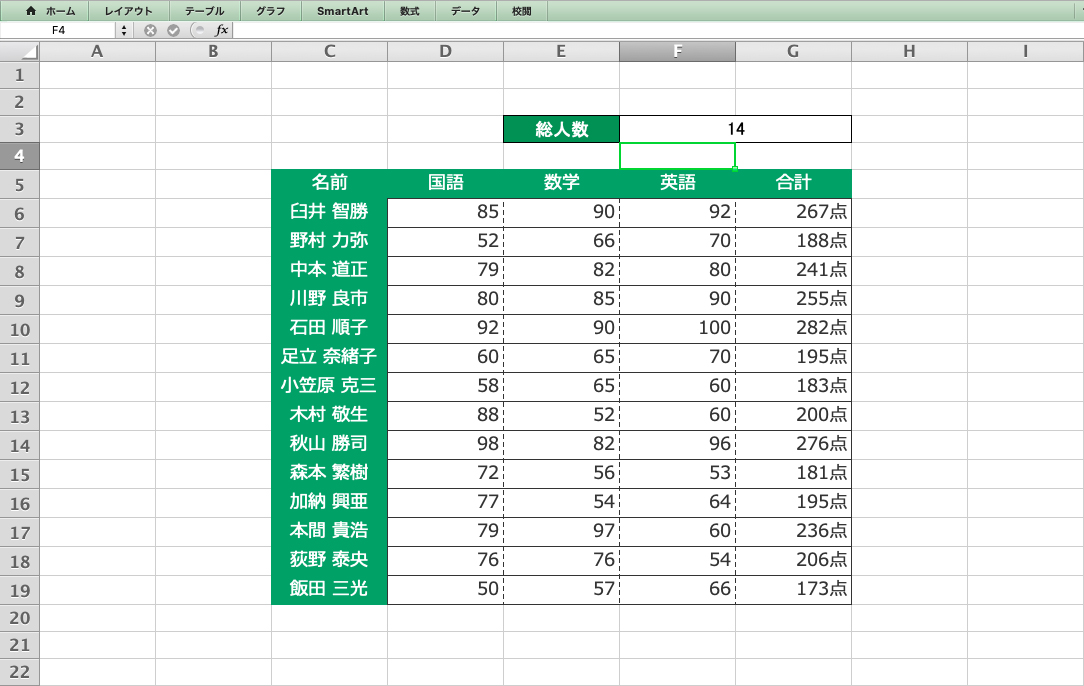Select row 3 header
Image resolution: width=1084 pixels, height=686 pixels.
point(19,129)
